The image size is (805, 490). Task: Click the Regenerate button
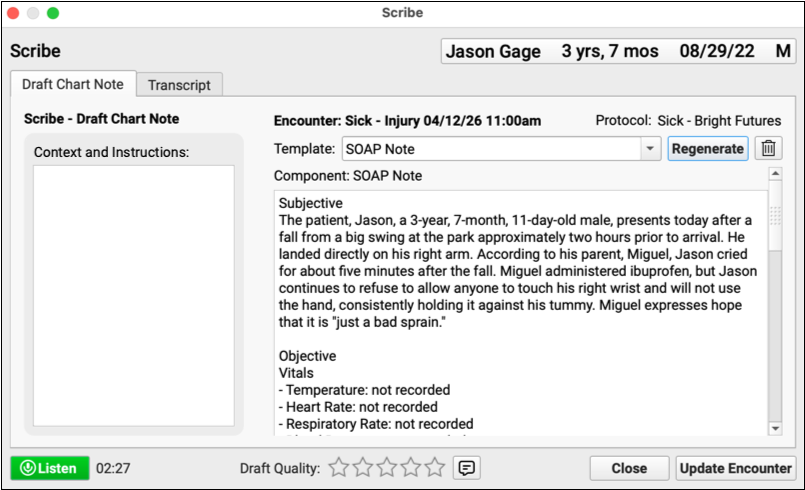pyautogui.click(x=708, y=149)
